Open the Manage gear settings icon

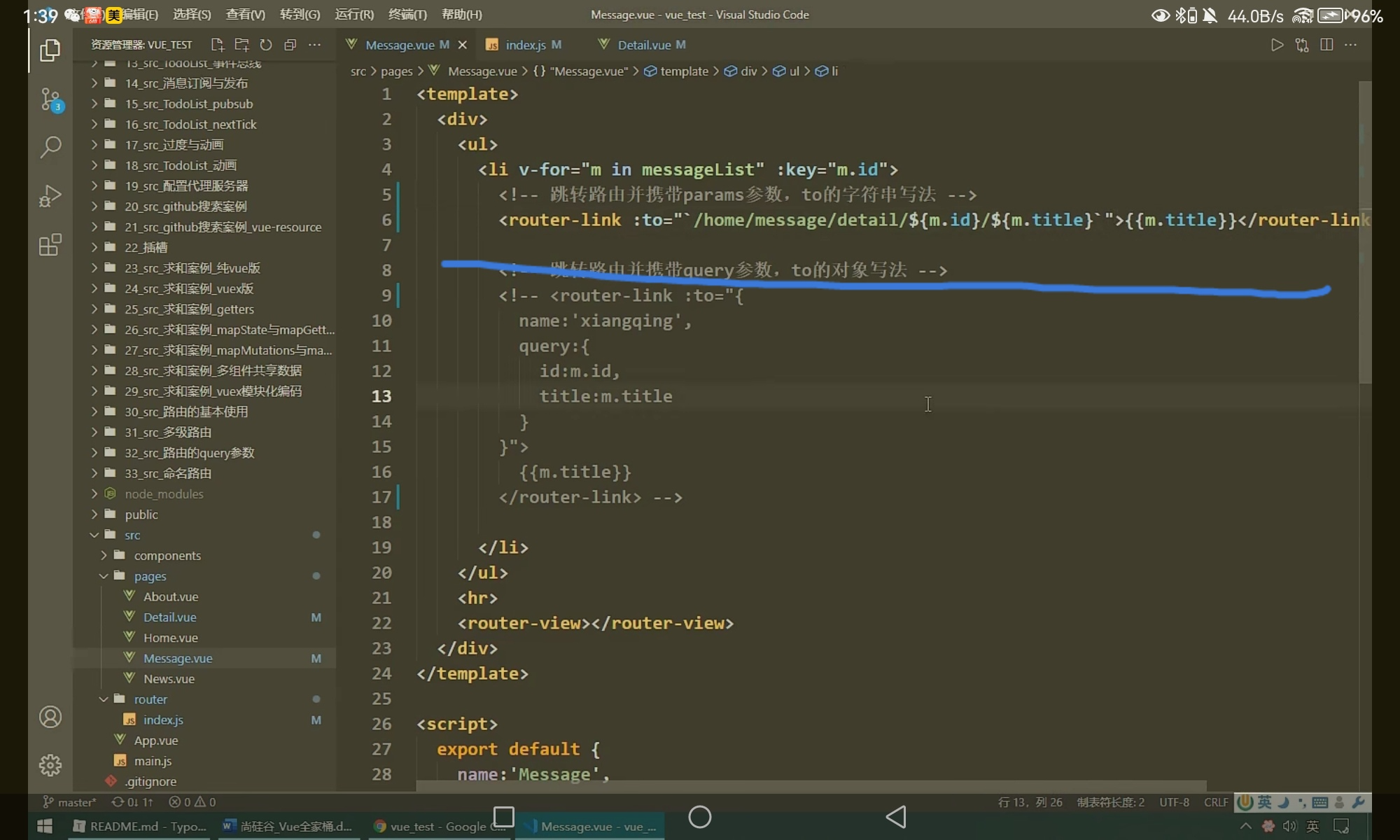50,765
